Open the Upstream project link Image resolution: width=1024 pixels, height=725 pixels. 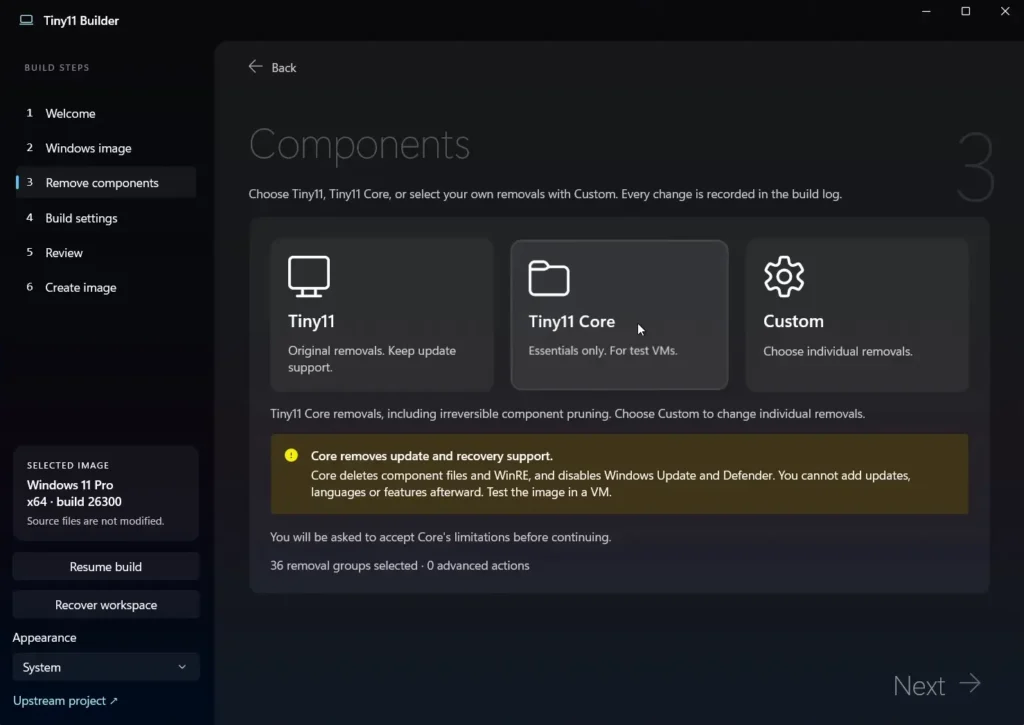(65, 700)
